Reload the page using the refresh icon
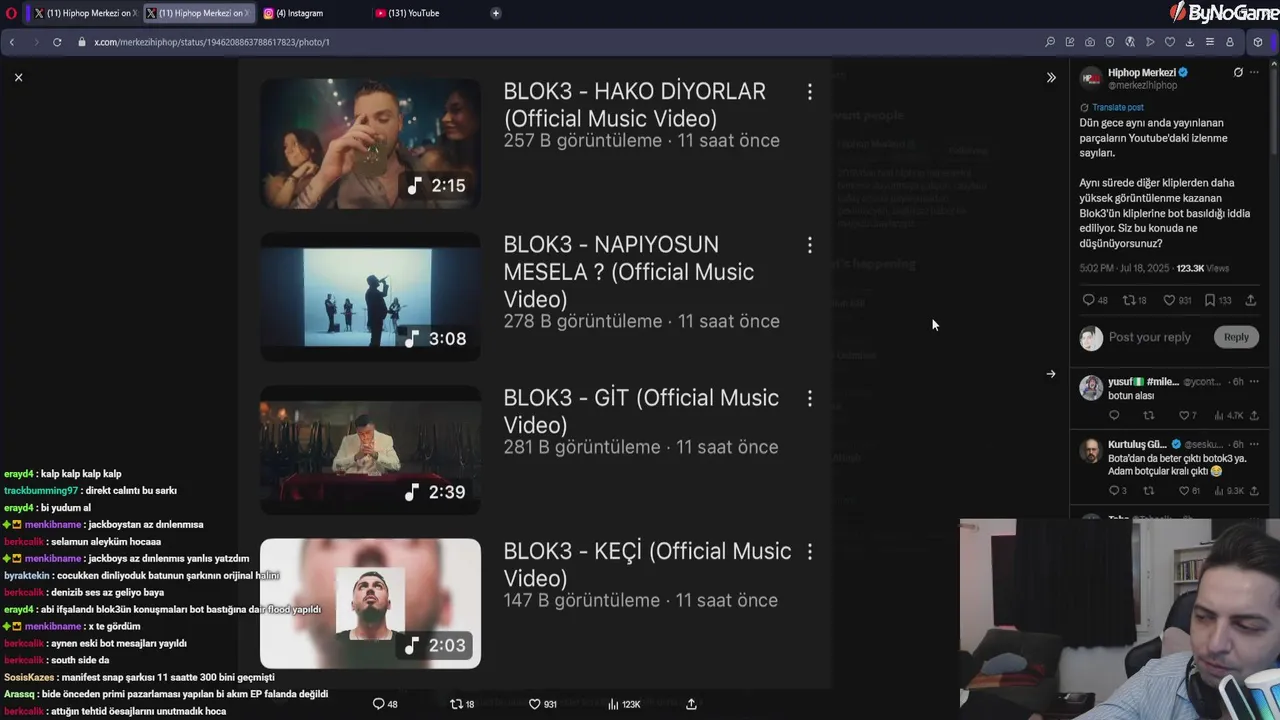 (57, 42)
